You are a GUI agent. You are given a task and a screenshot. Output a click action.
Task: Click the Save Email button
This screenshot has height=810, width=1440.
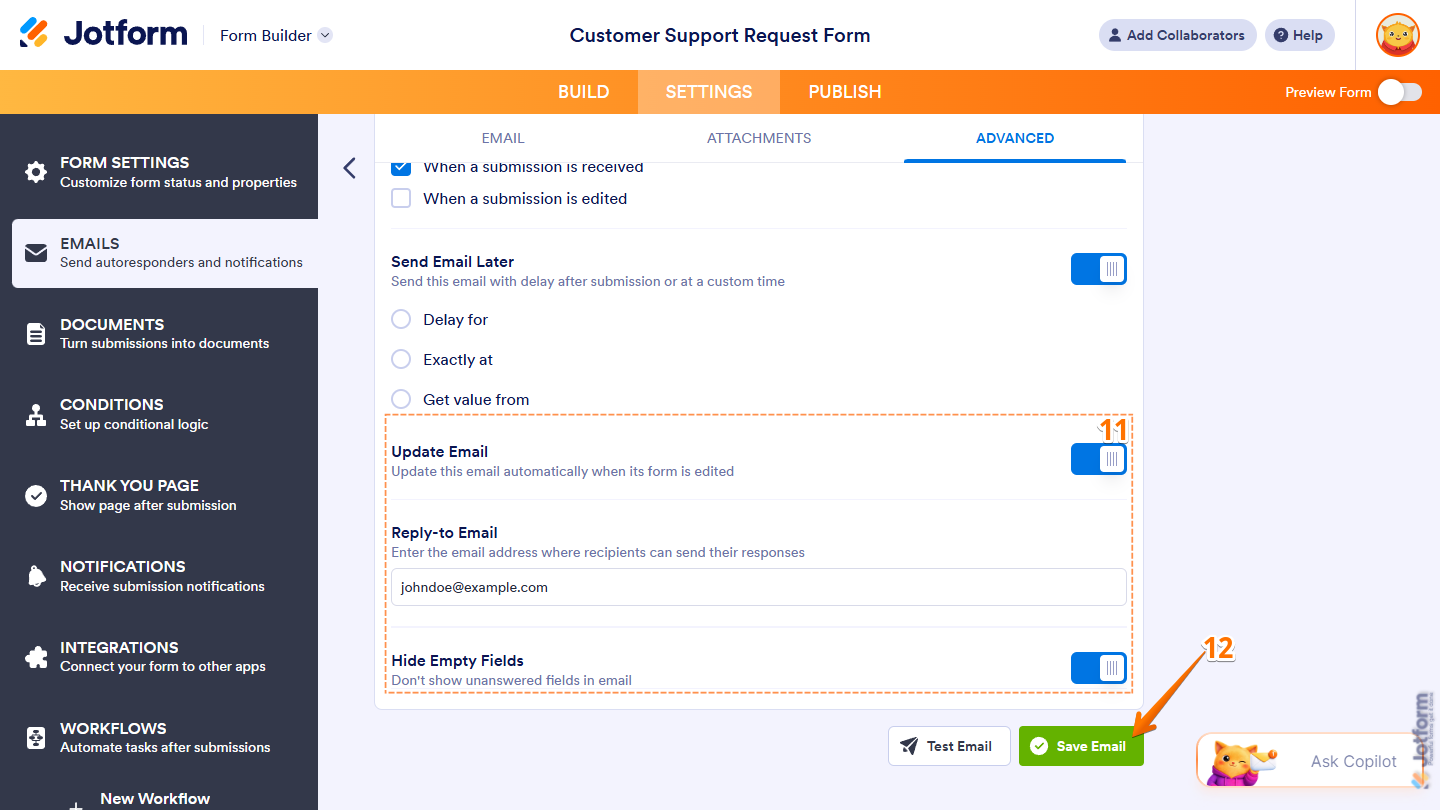pyautogui.click(x=1081, y=746)
